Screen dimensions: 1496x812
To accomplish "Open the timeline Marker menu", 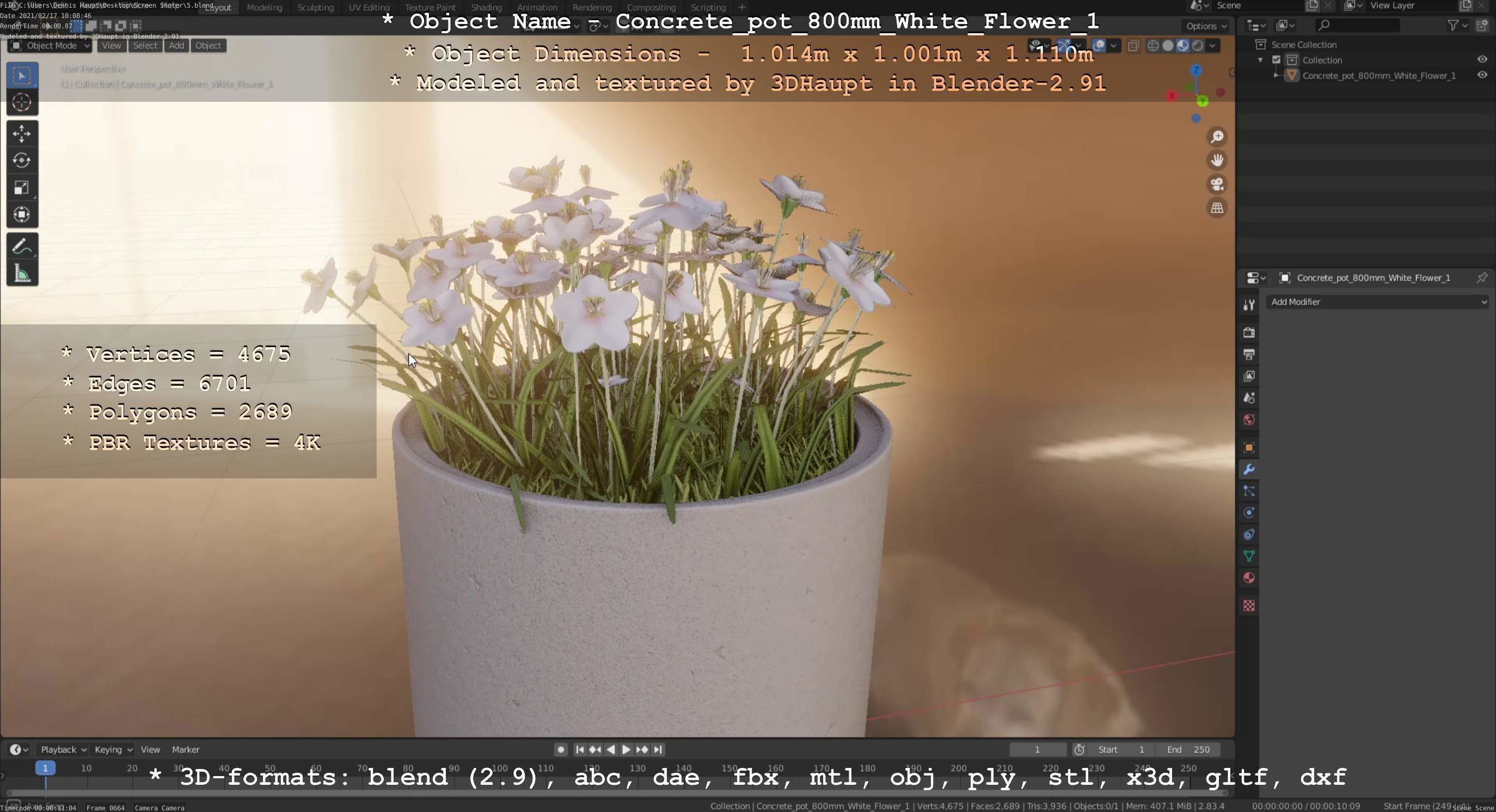I will coord(186,749).
